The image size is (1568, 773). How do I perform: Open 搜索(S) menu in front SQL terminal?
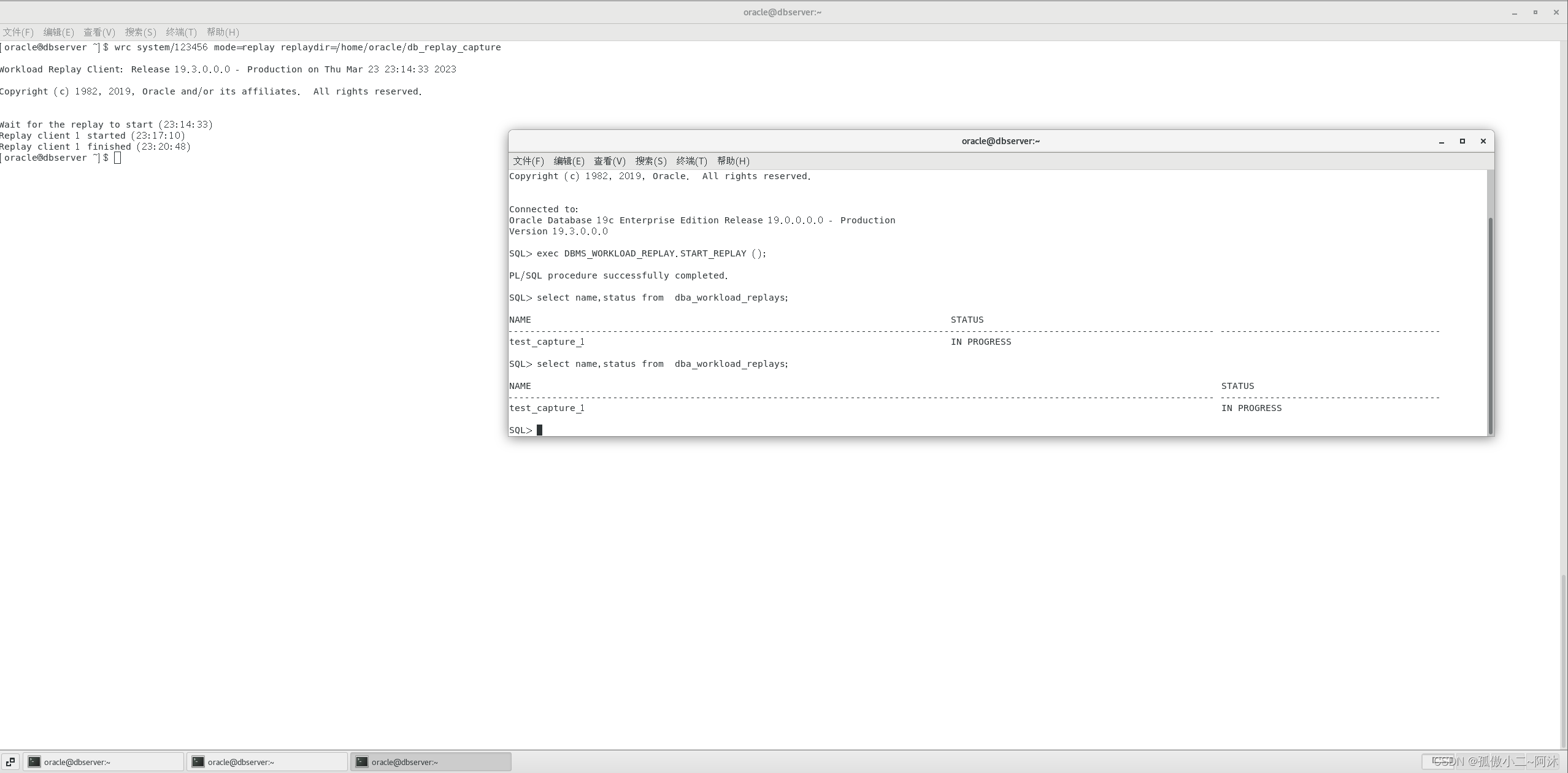pos(651,161)
